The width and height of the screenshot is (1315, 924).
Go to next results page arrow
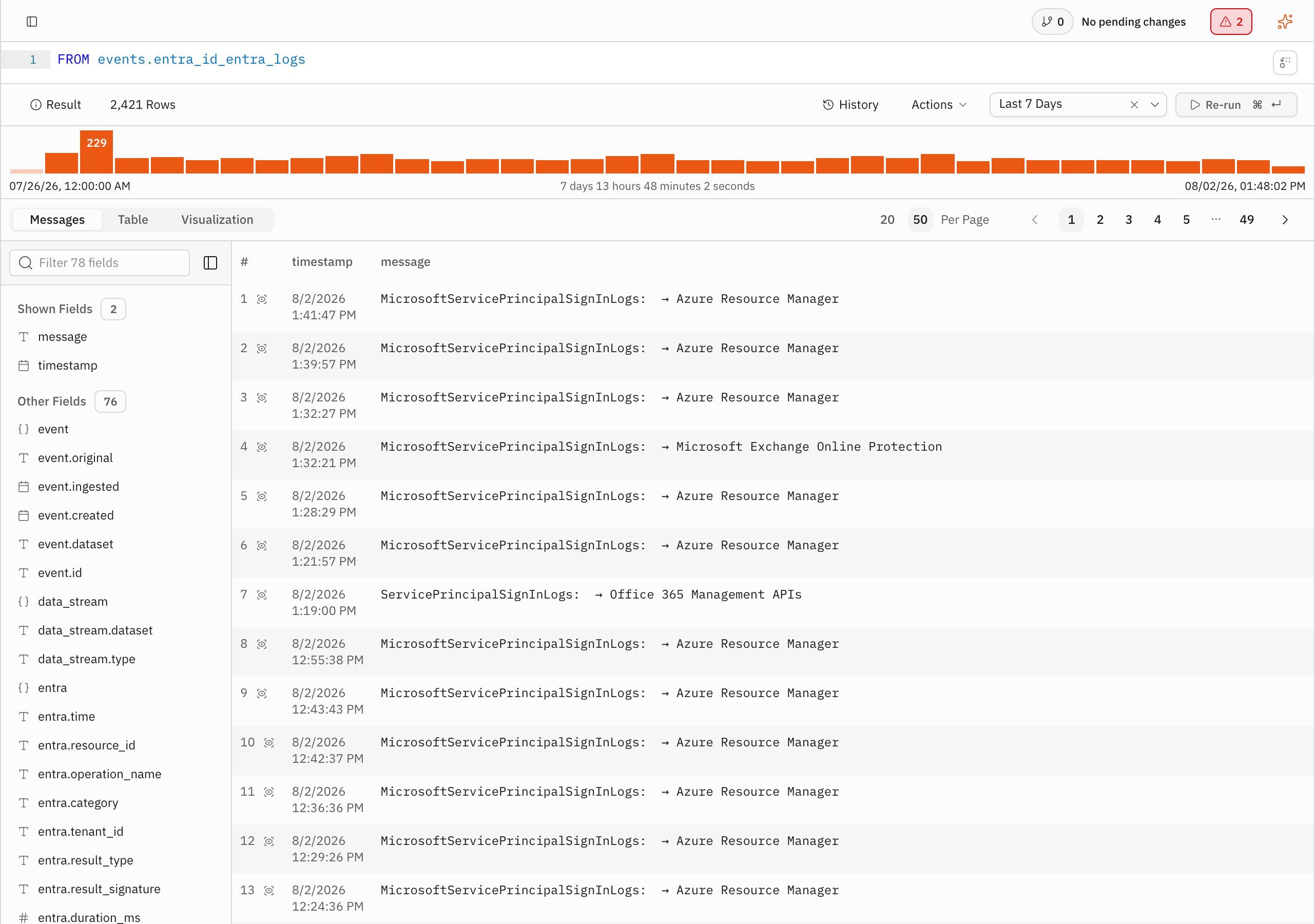click(x=1285, y=220)
